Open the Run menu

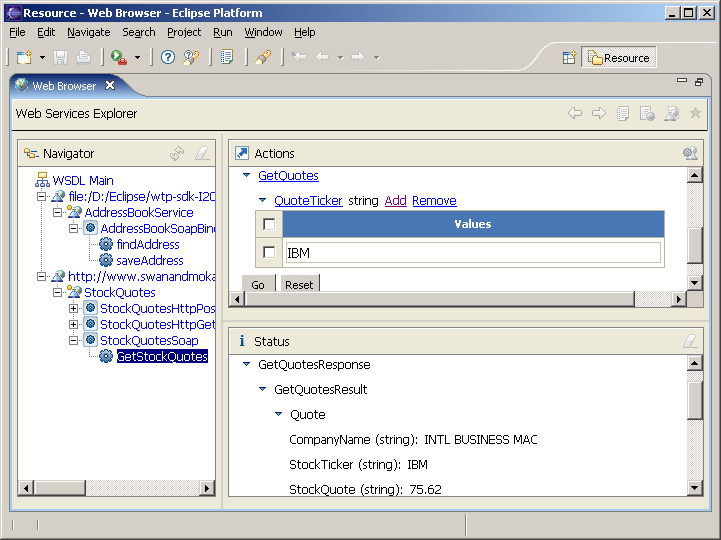tap(223, 32)
